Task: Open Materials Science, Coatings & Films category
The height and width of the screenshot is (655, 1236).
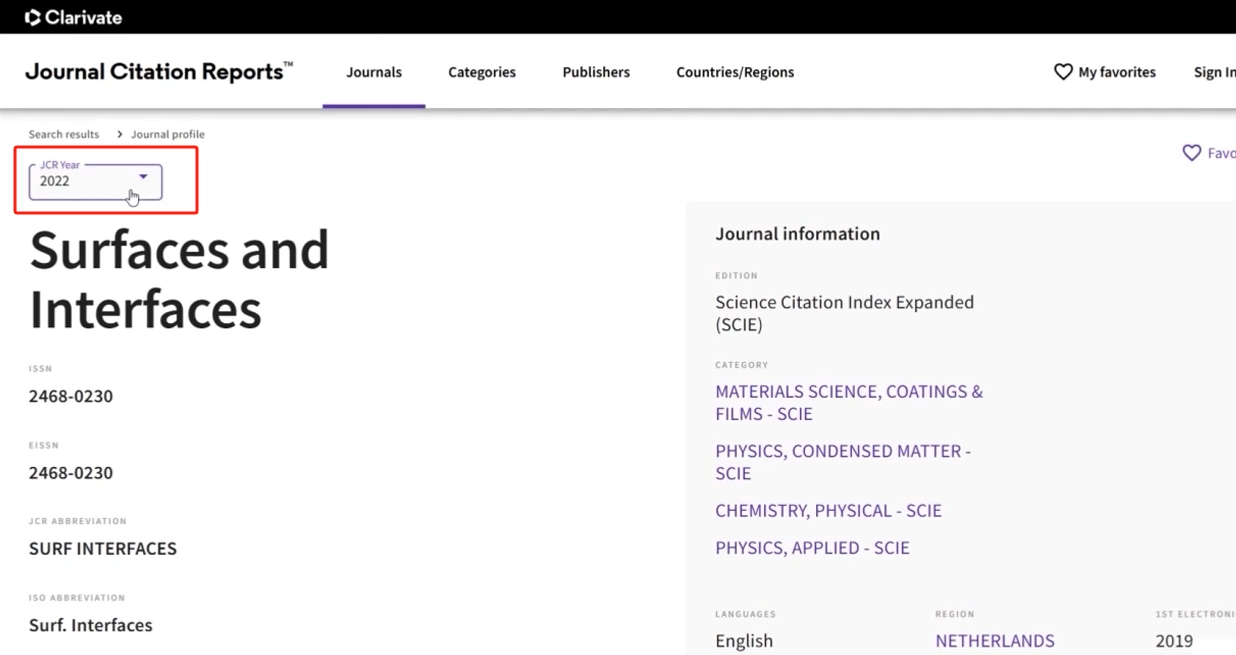Action: coord(849,402)
